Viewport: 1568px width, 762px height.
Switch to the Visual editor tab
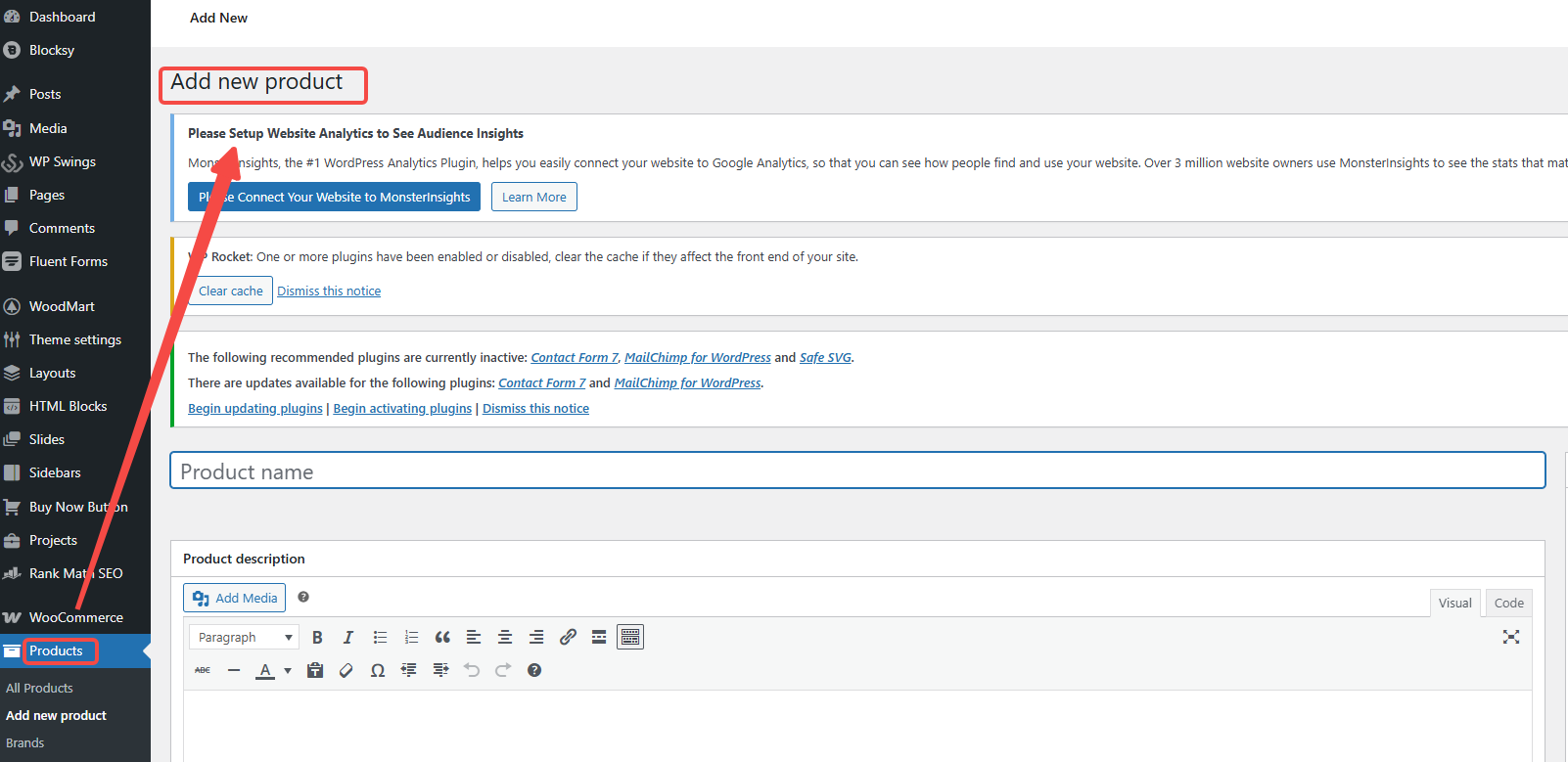point(1454,603)
